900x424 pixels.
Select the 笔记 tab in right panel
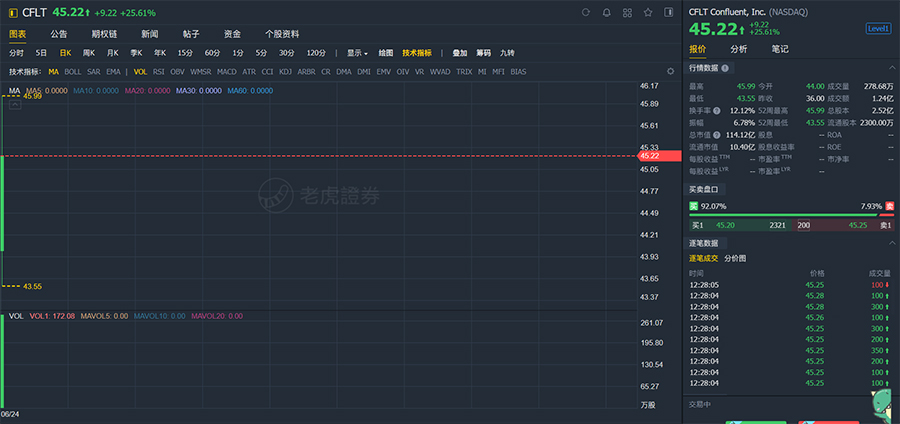tap(780, 49)
